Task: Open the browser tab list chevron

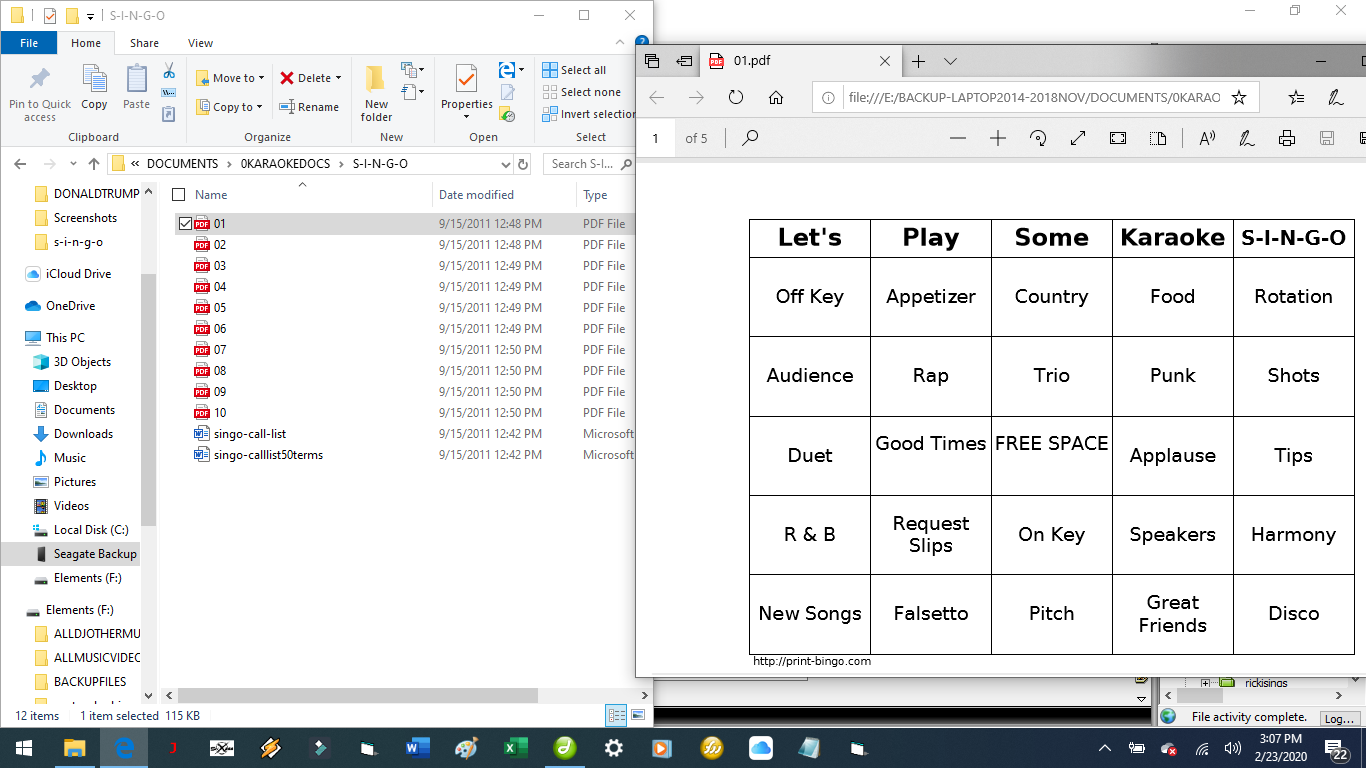Action: click(x=950, y=61)
